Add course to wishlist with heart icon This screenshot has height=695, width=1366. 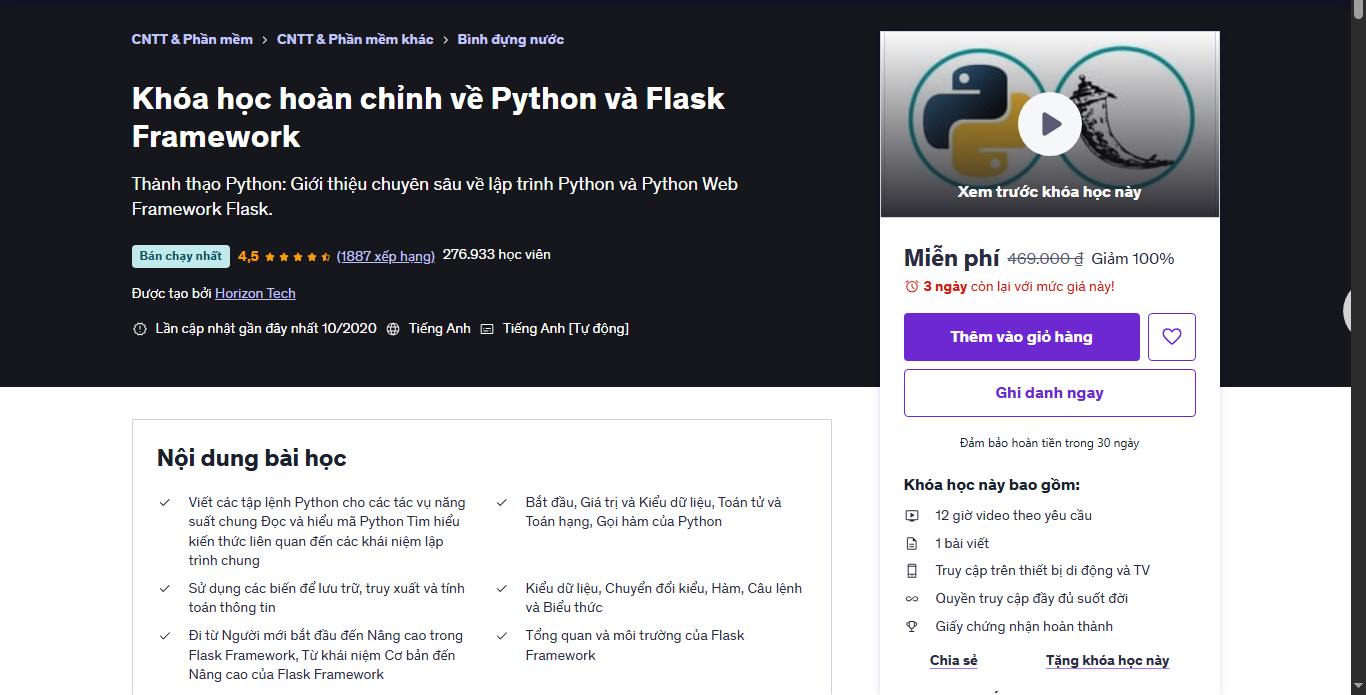click(x=1172, y=337)
